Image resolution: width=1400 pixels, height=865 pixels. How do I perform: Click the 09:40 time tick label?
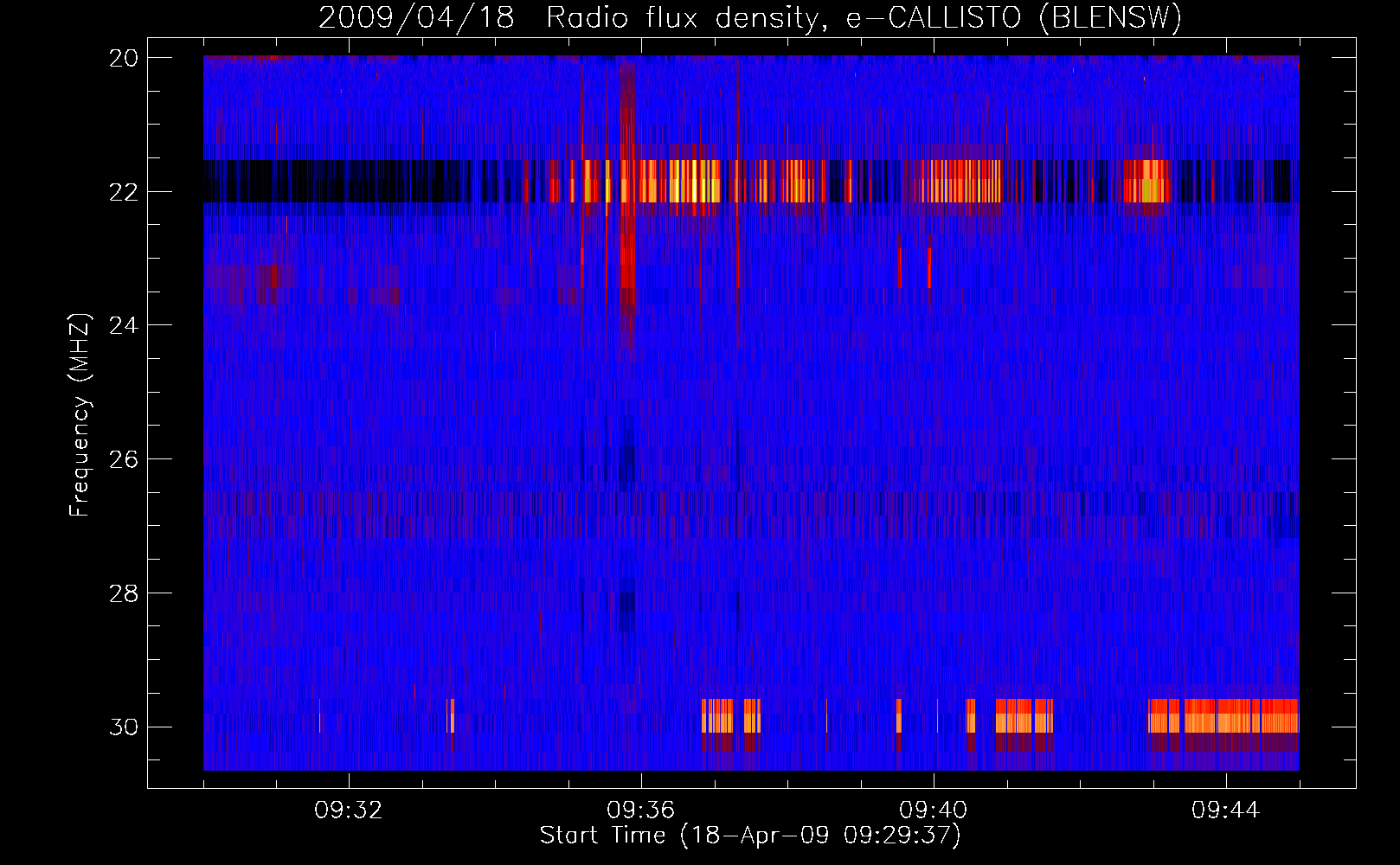pos(934,811)
